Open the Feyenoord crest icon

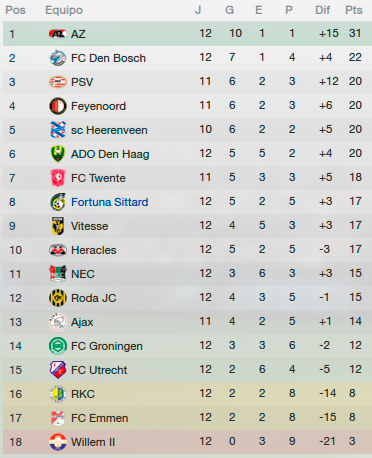pos(58,106)
